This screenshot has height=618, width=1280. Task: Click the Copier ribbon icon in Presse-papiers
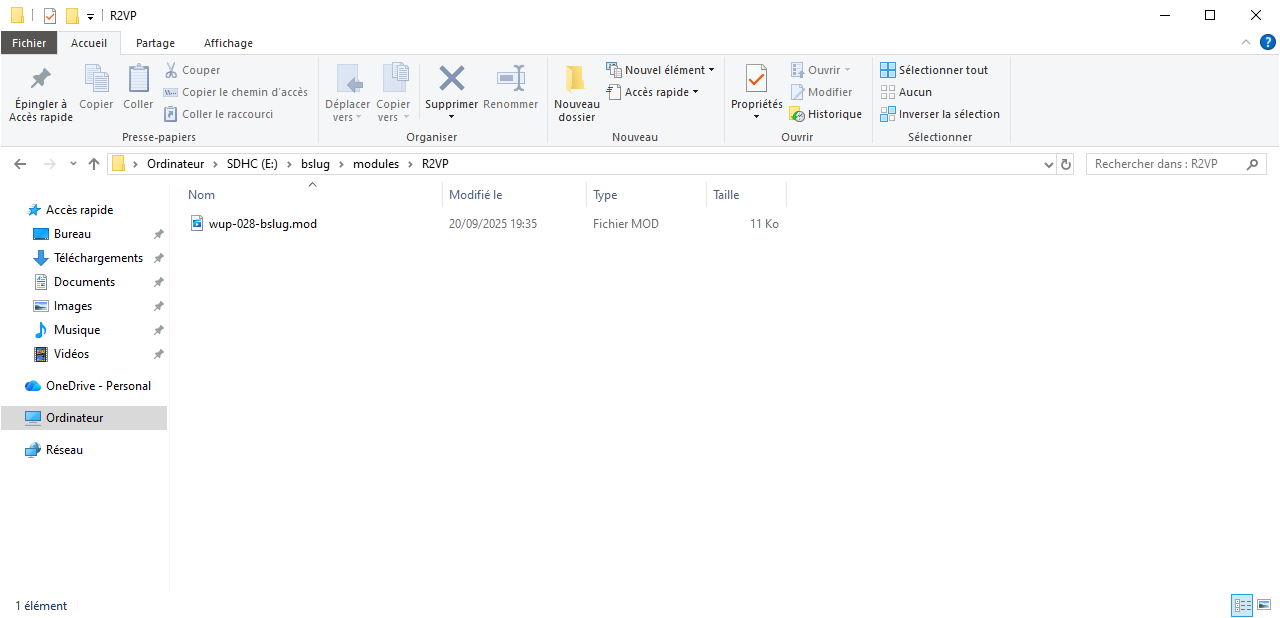click(96, 78)
